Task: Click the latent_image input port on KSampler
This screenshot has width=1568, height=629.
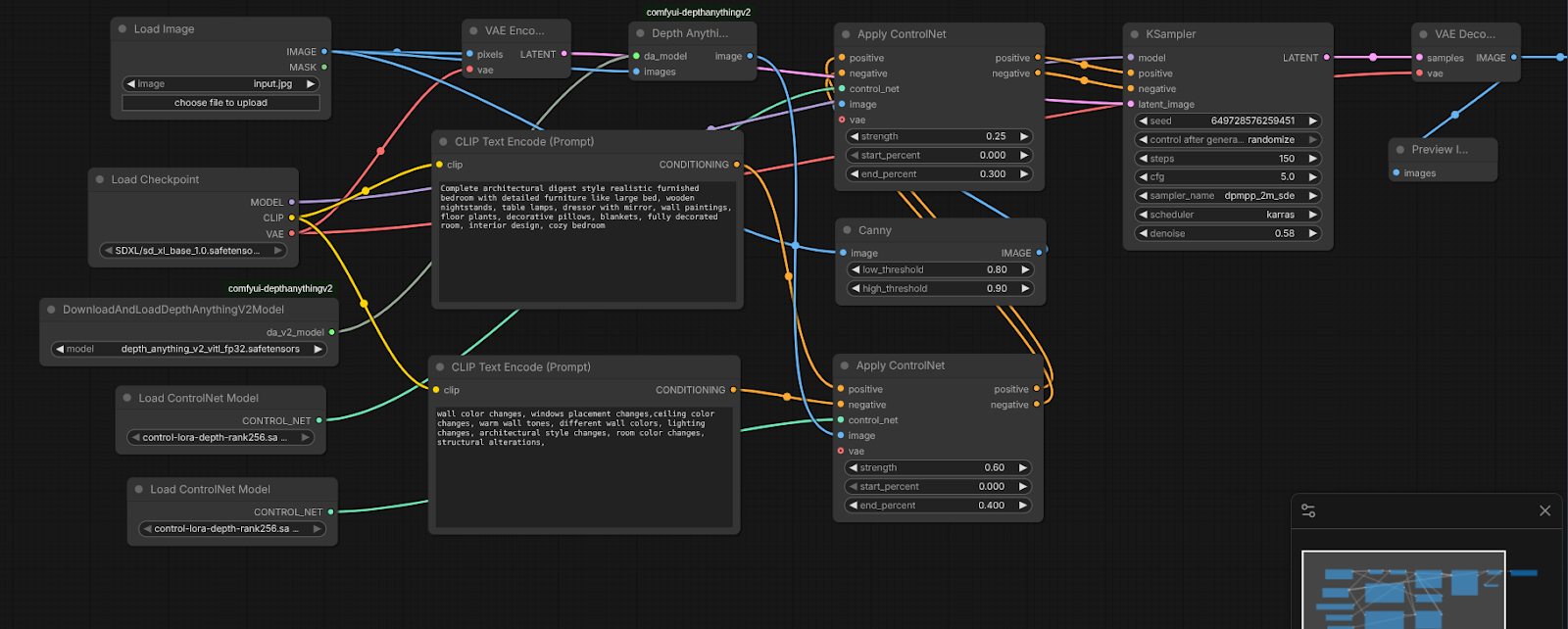Action: pos(1131,105)
